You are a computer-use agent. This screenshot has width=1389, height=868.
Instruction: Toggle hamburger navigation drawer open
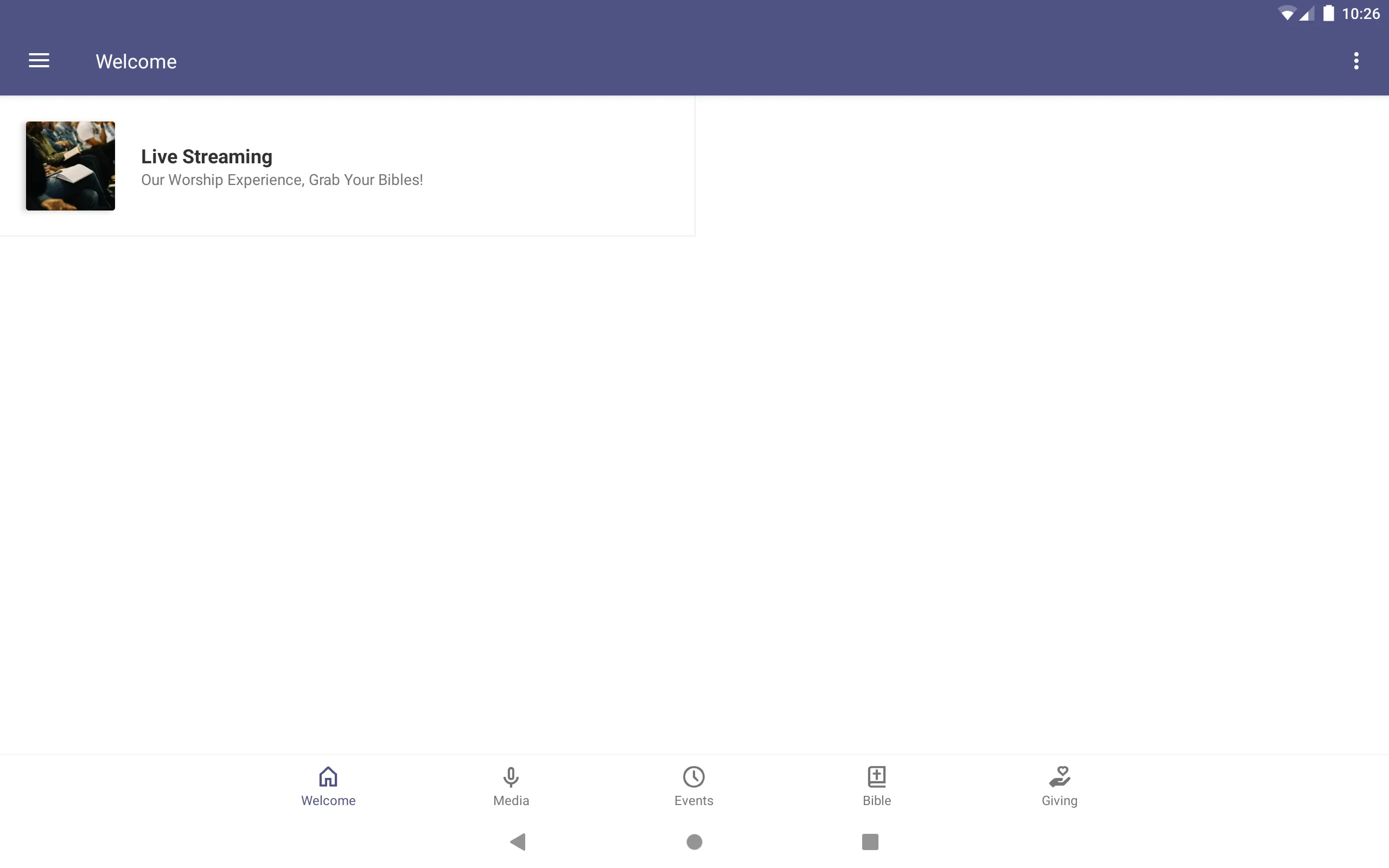click(x=39, y=60)
